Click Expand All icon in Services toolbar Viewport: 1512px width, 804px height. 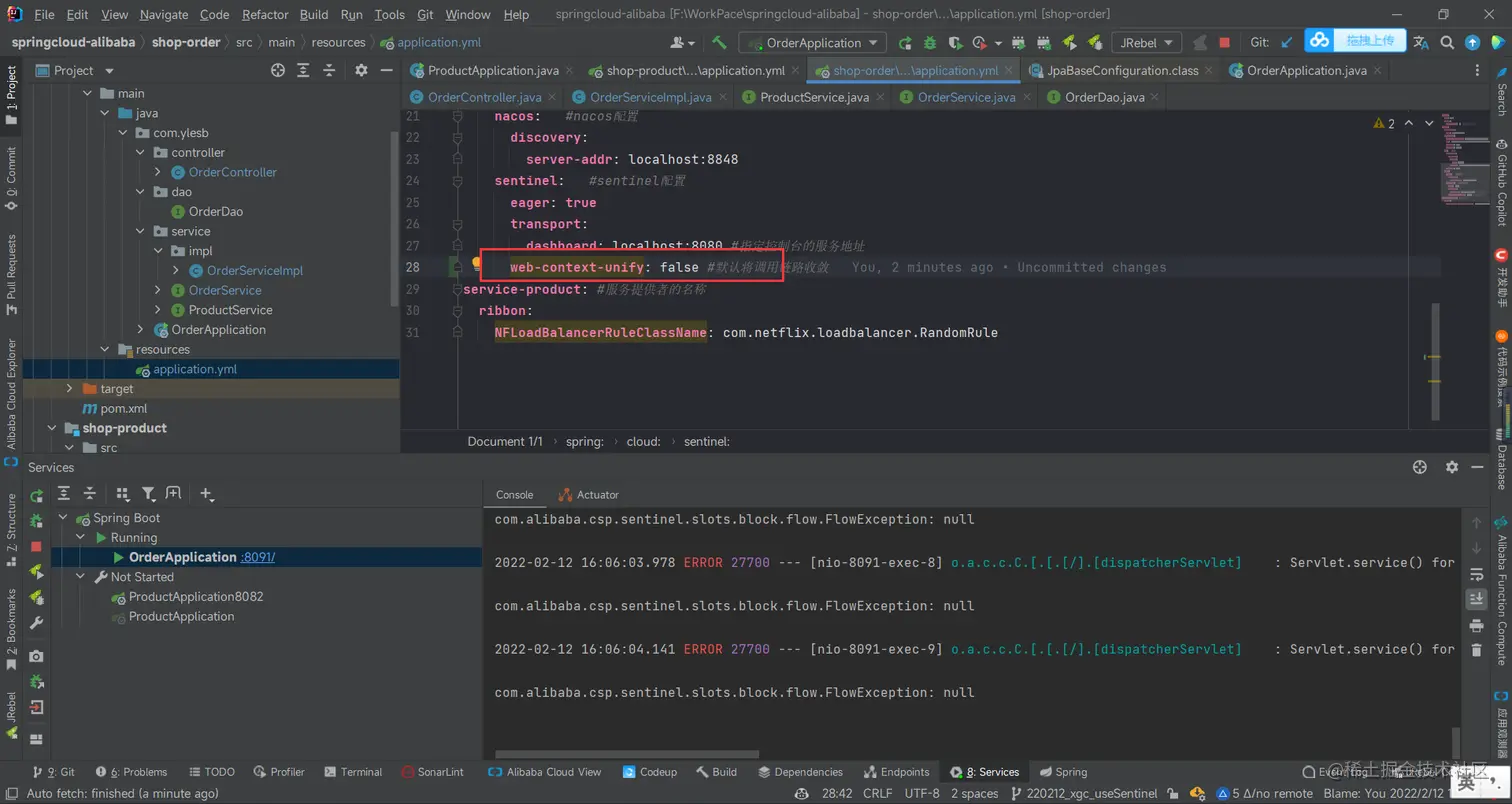pyautogui.click(x=64, y=493)
